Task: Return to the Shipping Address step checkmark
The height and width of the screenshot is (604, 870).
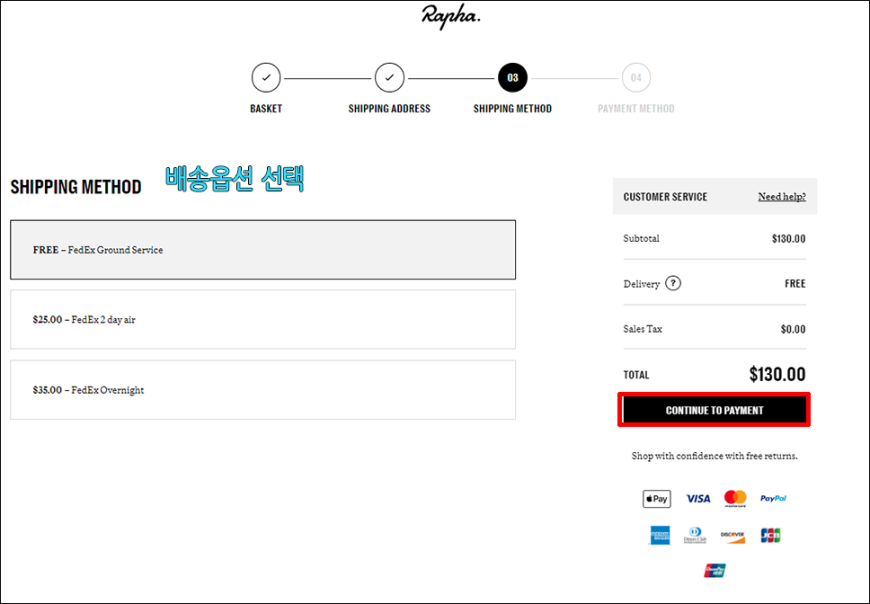Action: (x=390, y=78)
